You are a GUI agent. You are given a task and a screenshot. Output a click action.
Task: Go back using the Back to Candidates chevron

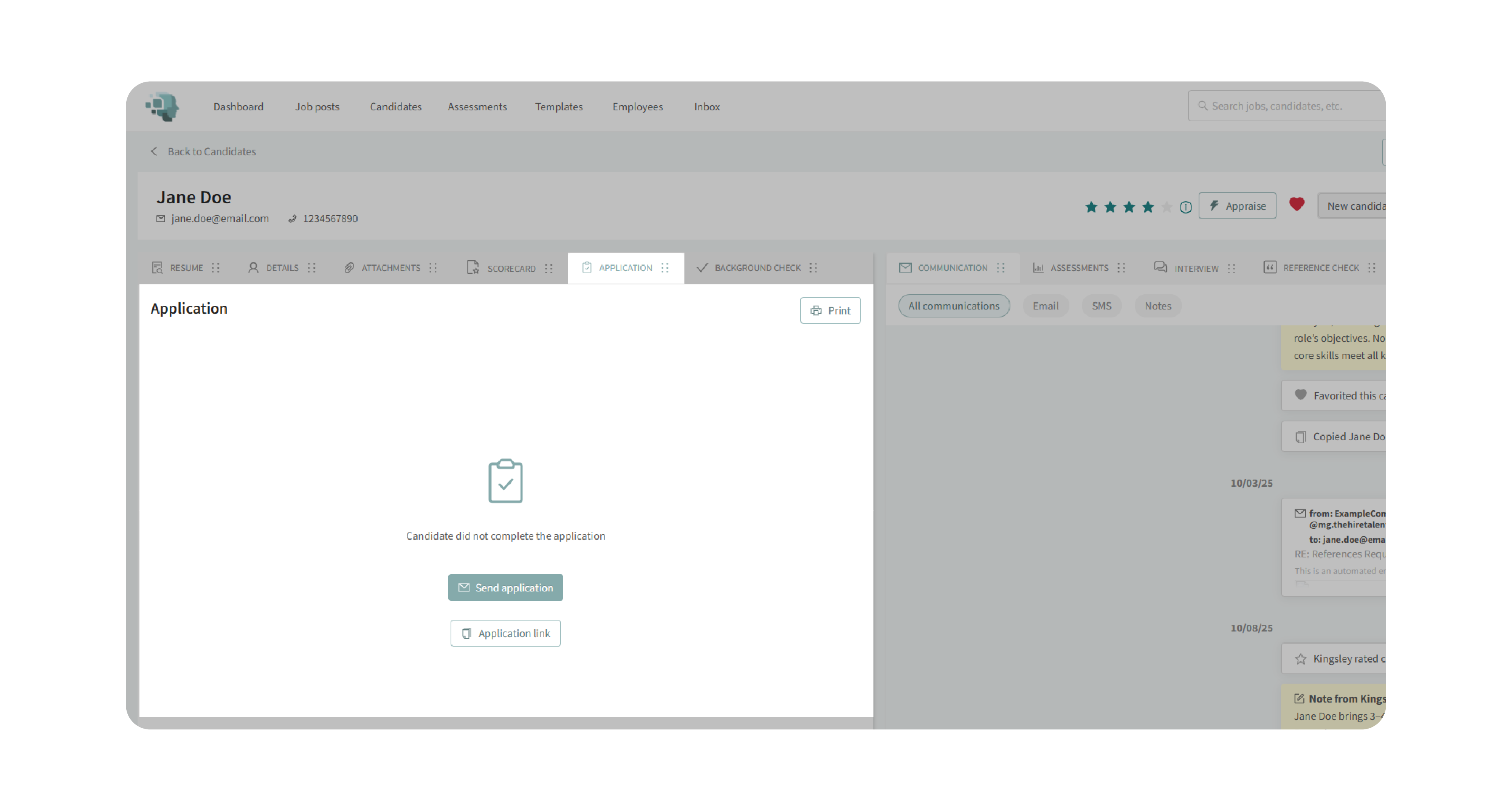154,152
